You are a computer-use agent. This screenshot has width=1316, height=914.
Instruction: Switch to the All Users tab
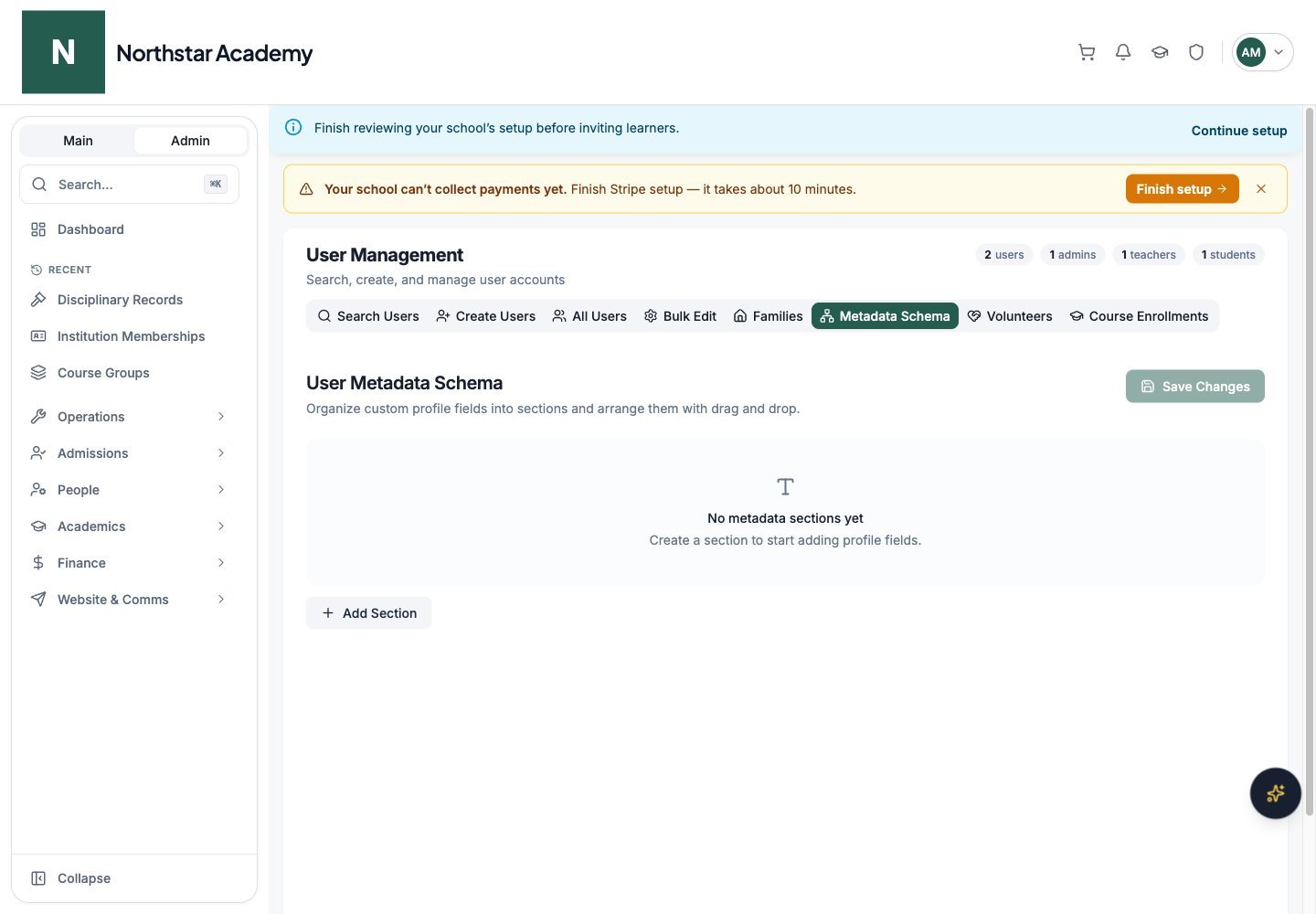point(589,316)
